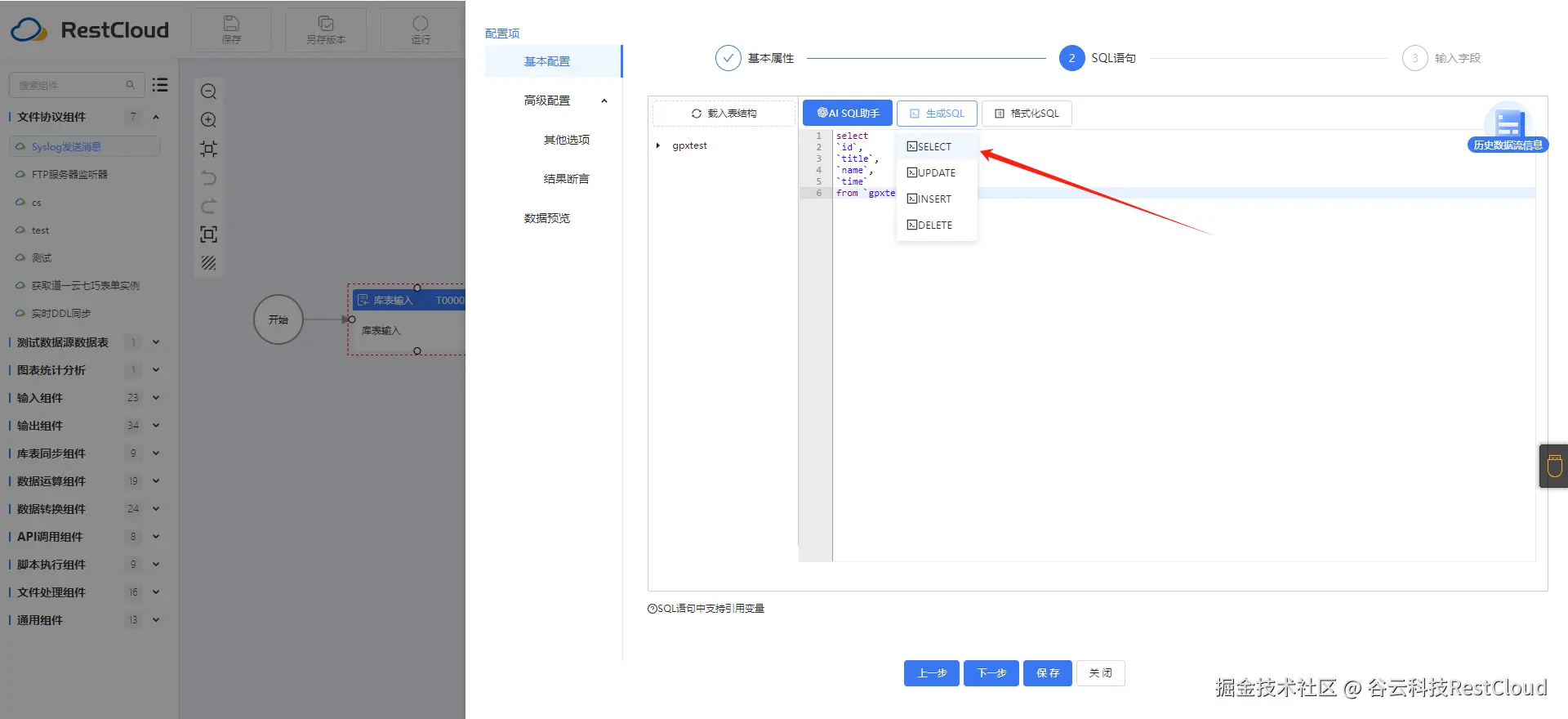Open the 数据预览 config item
The width and height of the screenshot is (1568, 719).
[547, 218]
